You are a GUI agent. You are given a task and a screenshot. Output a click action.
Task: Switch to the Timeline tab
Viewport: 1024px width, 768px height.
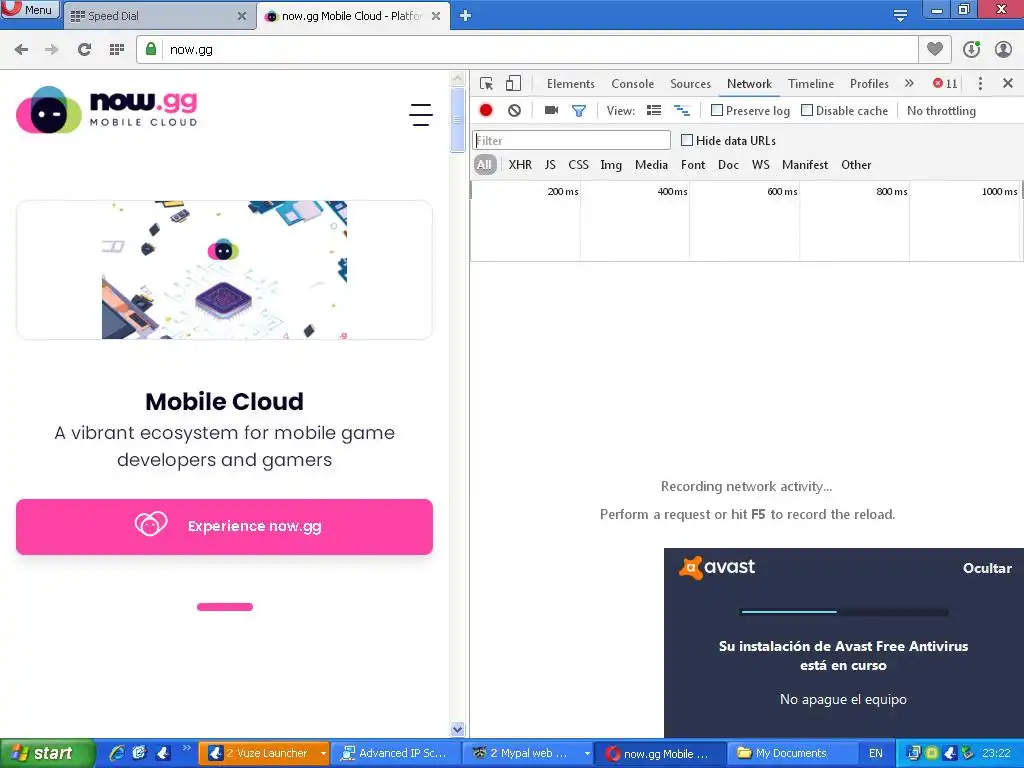(x=810, y=84)
